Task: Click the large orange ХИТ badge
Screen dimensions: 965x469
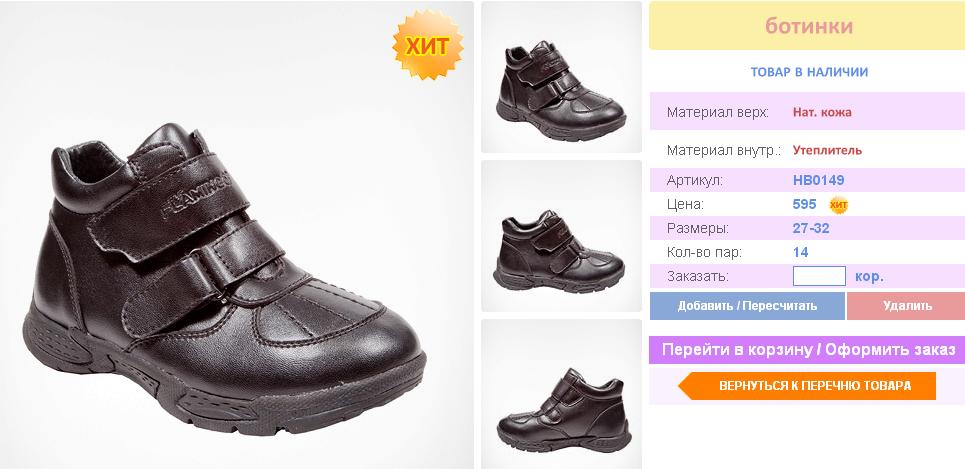Action: (428, 45)
